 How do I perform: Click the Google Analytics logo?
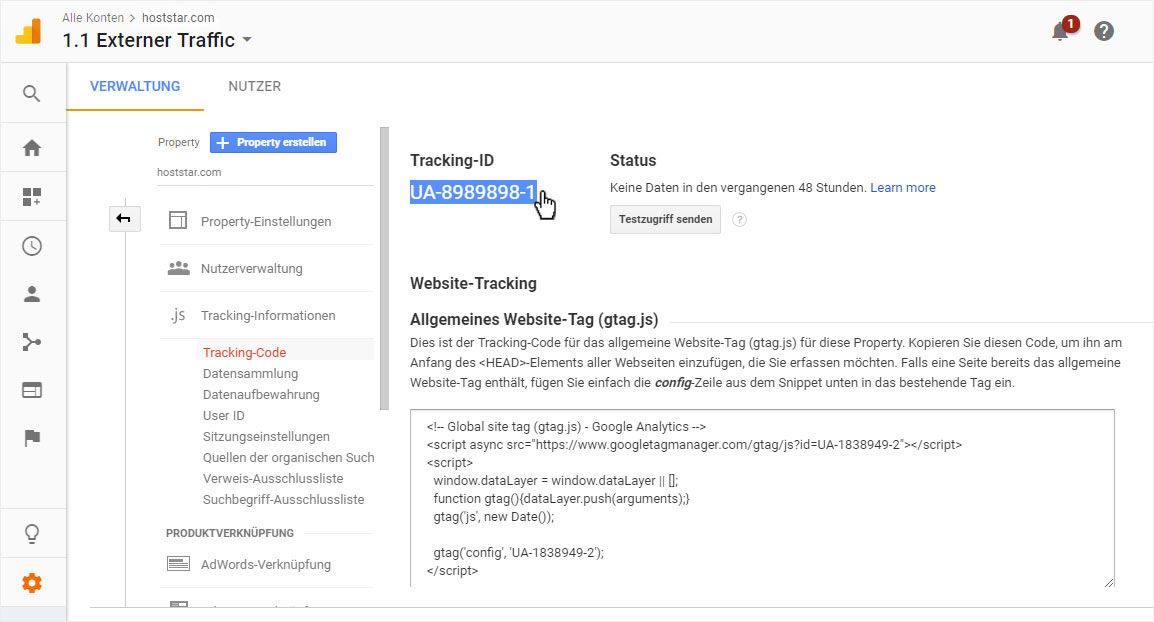click(x=29, y=31)
